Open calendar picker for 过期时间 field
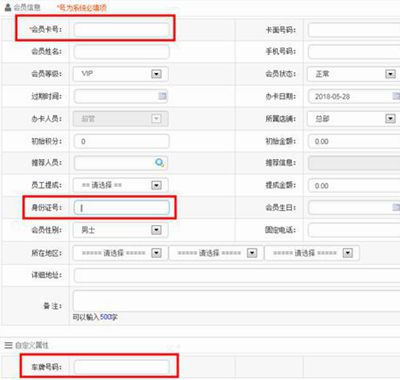The width and height of the screenshot is (400, 380). point(162,96)
